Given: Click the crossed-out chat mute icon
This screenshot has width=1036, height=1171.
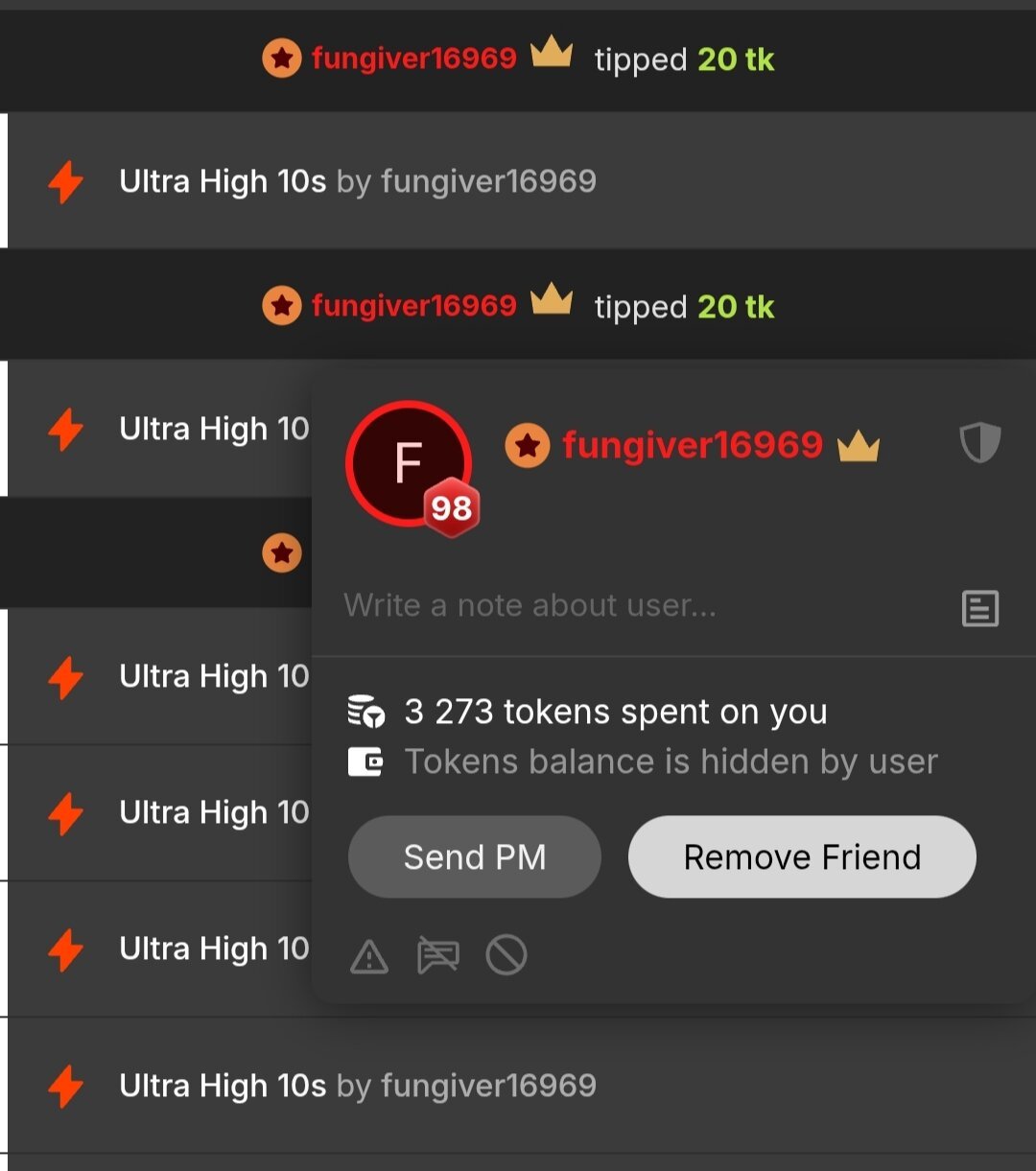Looking at the screenshot, I should coord(437,956).
